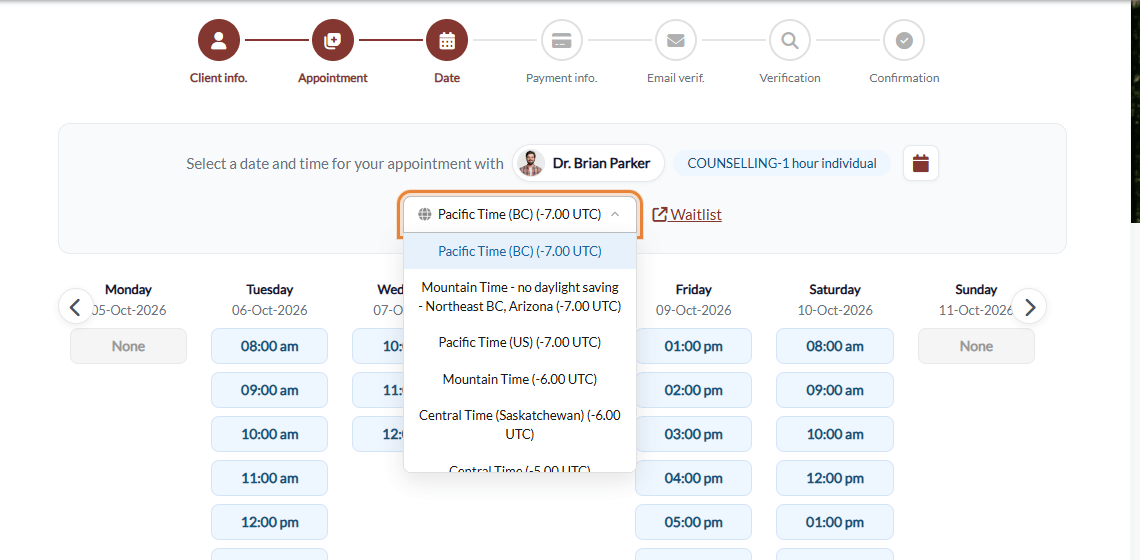Click the Payment info card icon
This screenshot has height=560, width=1140.
[561, 40]
